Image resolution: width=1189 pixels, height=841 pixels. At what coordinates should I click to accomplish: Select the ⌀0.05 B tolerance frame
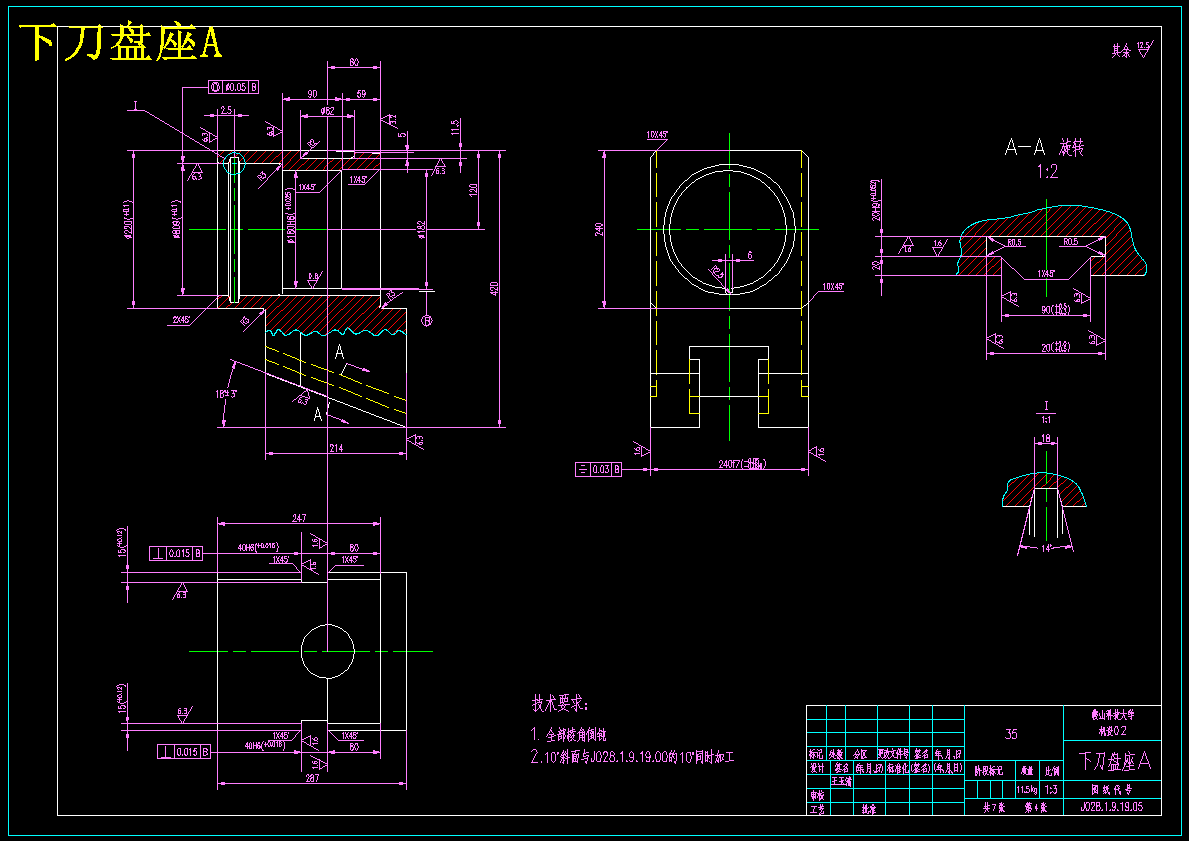coord(234,87)
